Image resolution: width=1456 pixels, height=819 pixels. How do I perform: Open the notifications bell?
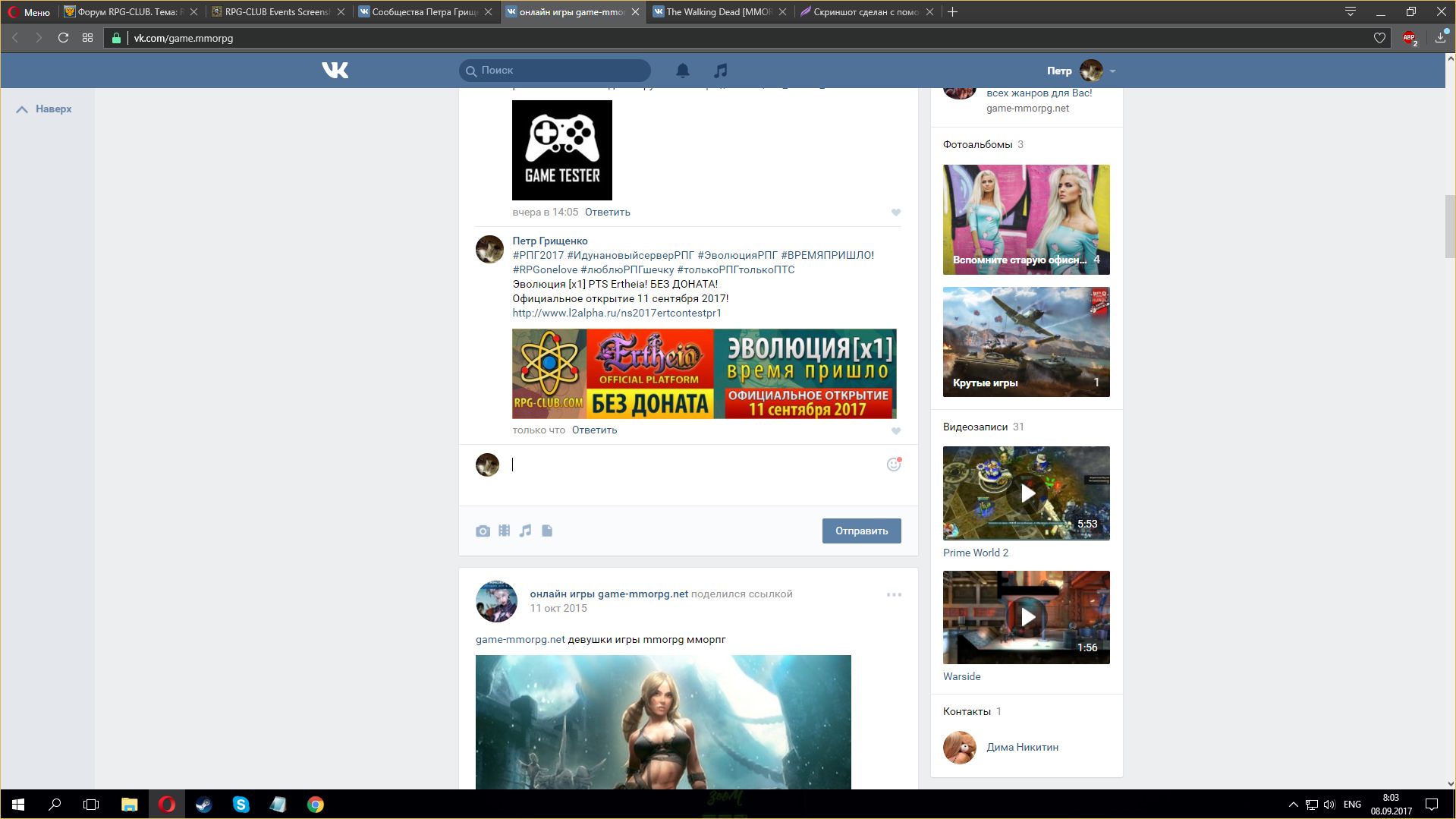pos(683,71)
